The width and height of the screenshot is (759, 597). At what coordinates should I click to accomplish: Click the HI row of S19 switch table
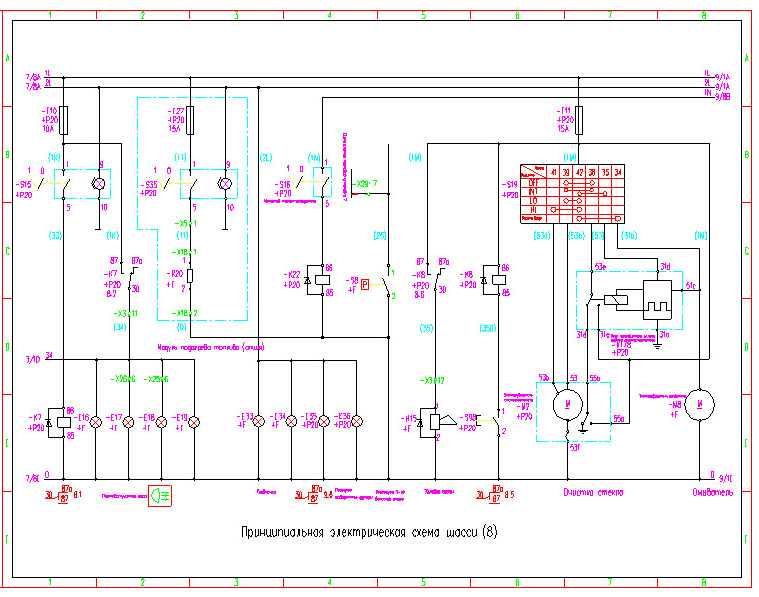pyautogui.click(x=572, y=210)
